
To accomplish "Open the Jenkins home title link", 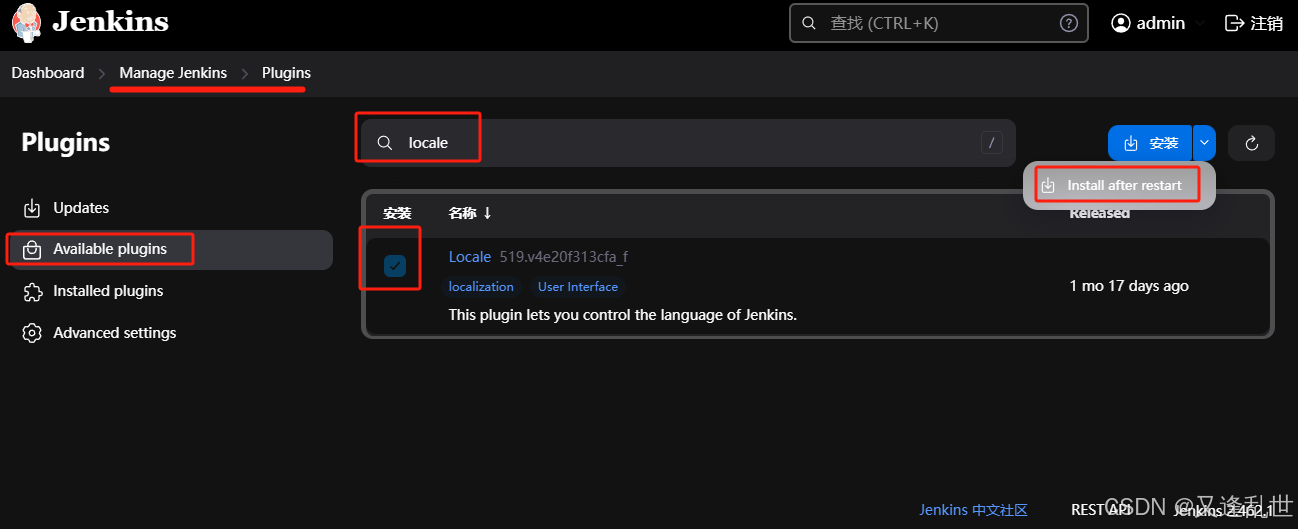I will point(110,22).
